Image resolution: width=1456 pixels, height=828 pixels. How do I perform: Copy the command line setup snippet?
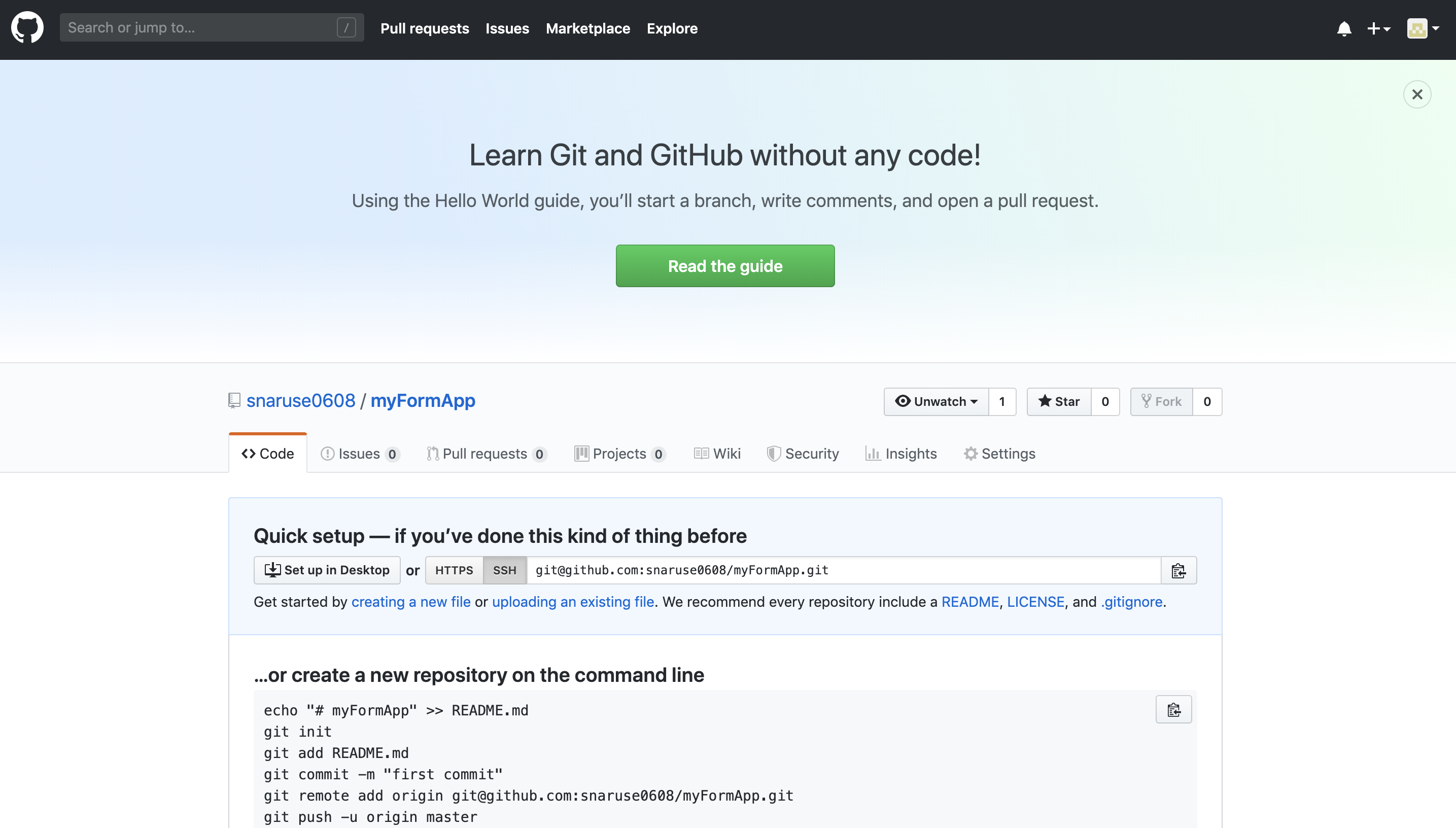(1173, 710)
